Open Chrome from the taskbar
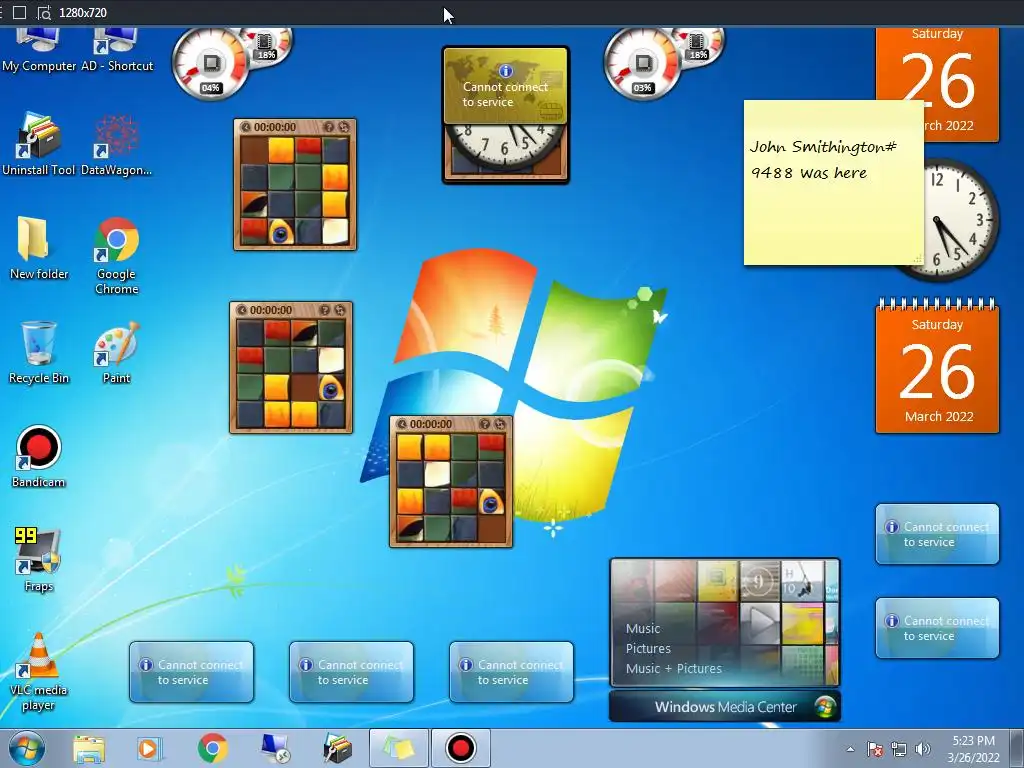Image resolution: width=1024 pixels, height=768 pixels. coord(212,748)
